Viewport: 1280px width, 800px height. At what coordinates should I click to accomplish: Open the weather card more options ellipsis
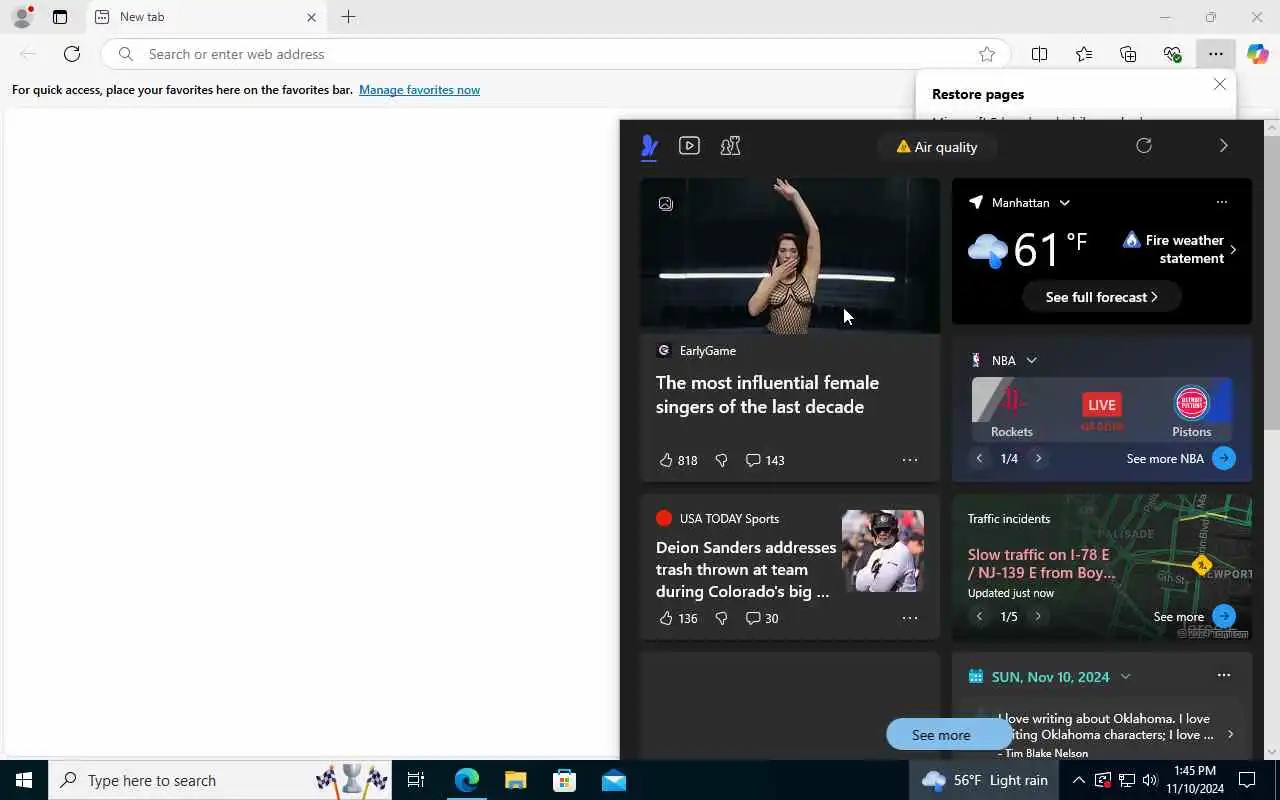(x=1221, y=202)
